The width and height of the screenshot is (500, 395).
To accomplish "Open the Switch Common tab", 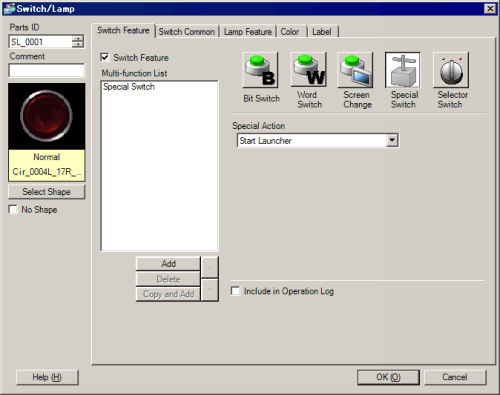I will (x=187, y=32).
